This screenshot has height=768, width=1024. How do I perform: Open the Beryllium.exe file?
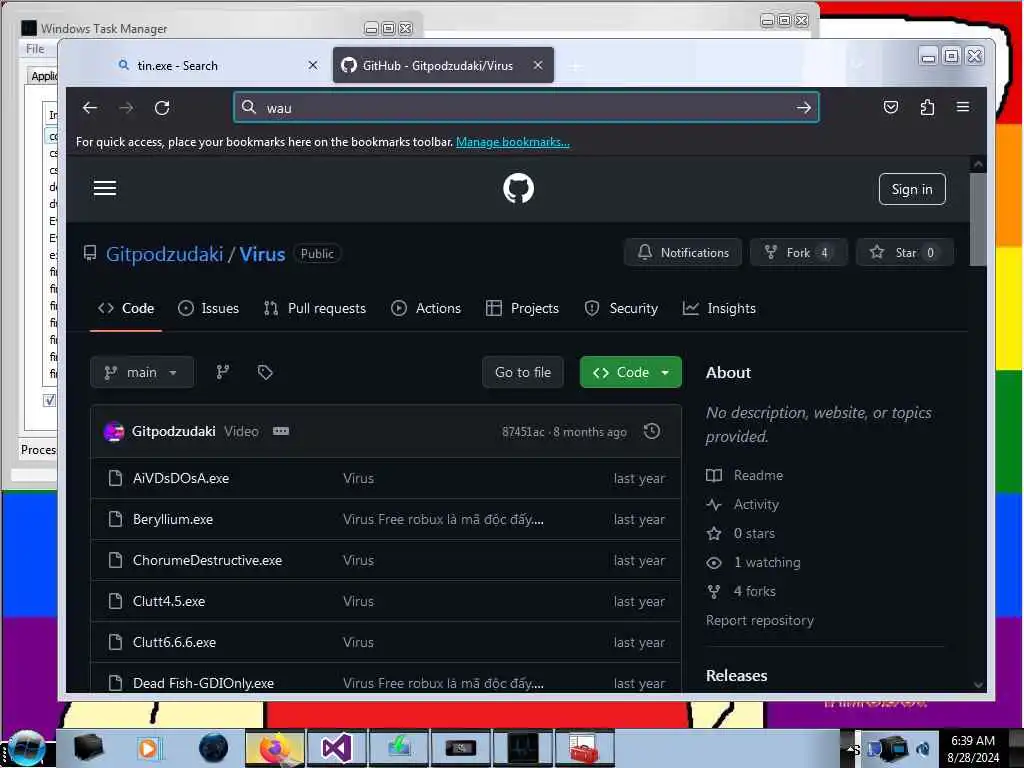click(172, 519)
